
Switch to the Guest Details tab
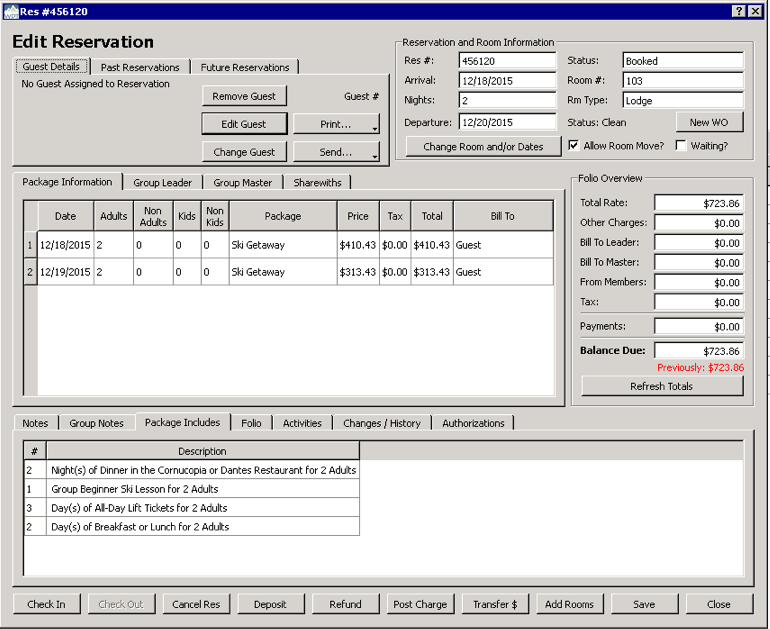51,66
